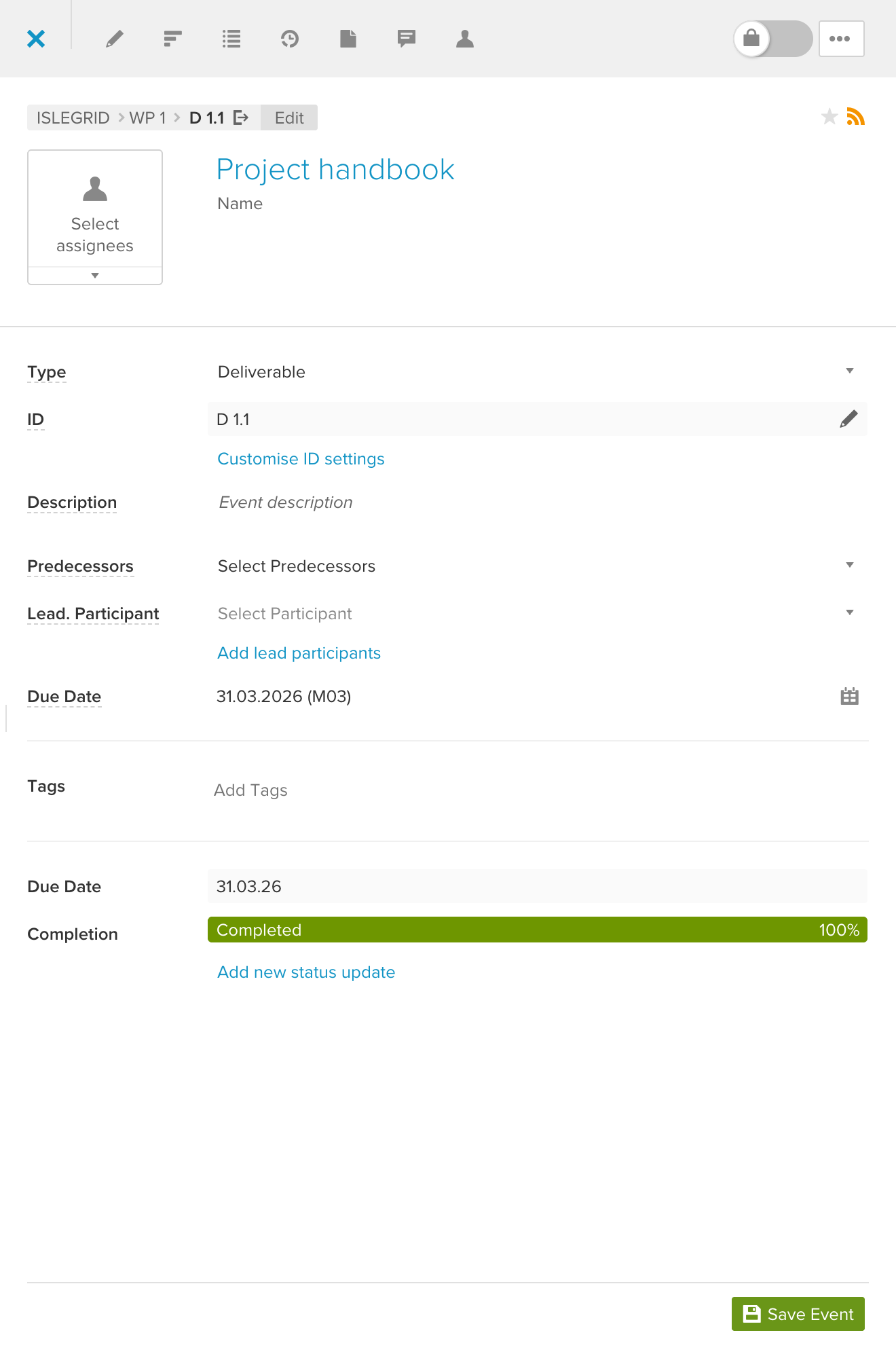The width and height of the screenshot is (896, 1358).
Task: Click the 31.03.26 due date field
Action: [538, 887]
